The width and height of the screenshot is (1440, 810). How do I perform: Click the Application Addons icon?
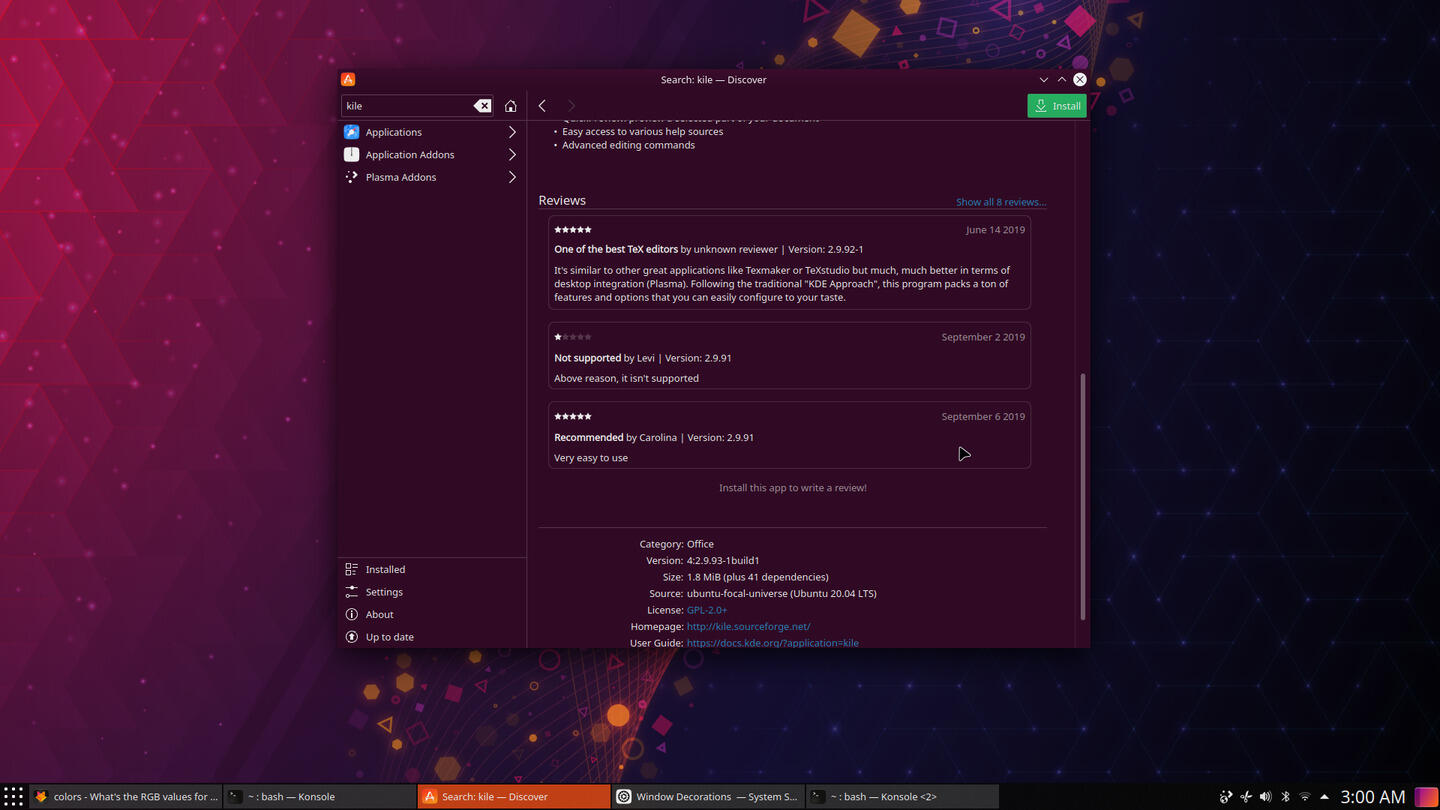[x=351, y=155]
